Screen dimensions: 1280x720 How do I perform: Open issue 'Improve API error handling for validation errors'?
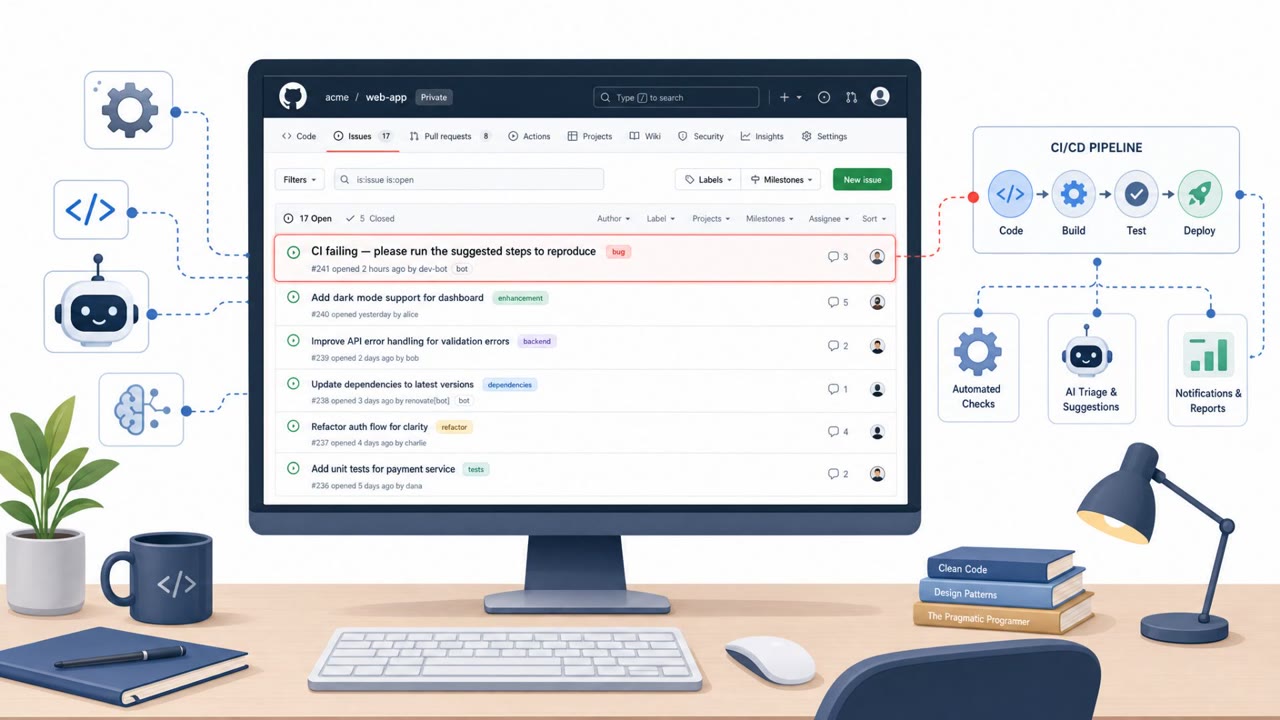[410, 341]
